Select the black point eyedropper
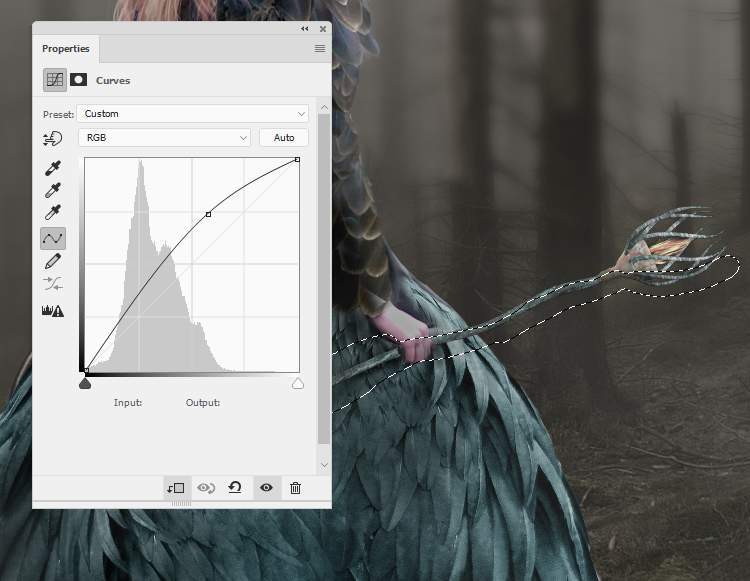 pyautogui.click(x=53, y=168)
